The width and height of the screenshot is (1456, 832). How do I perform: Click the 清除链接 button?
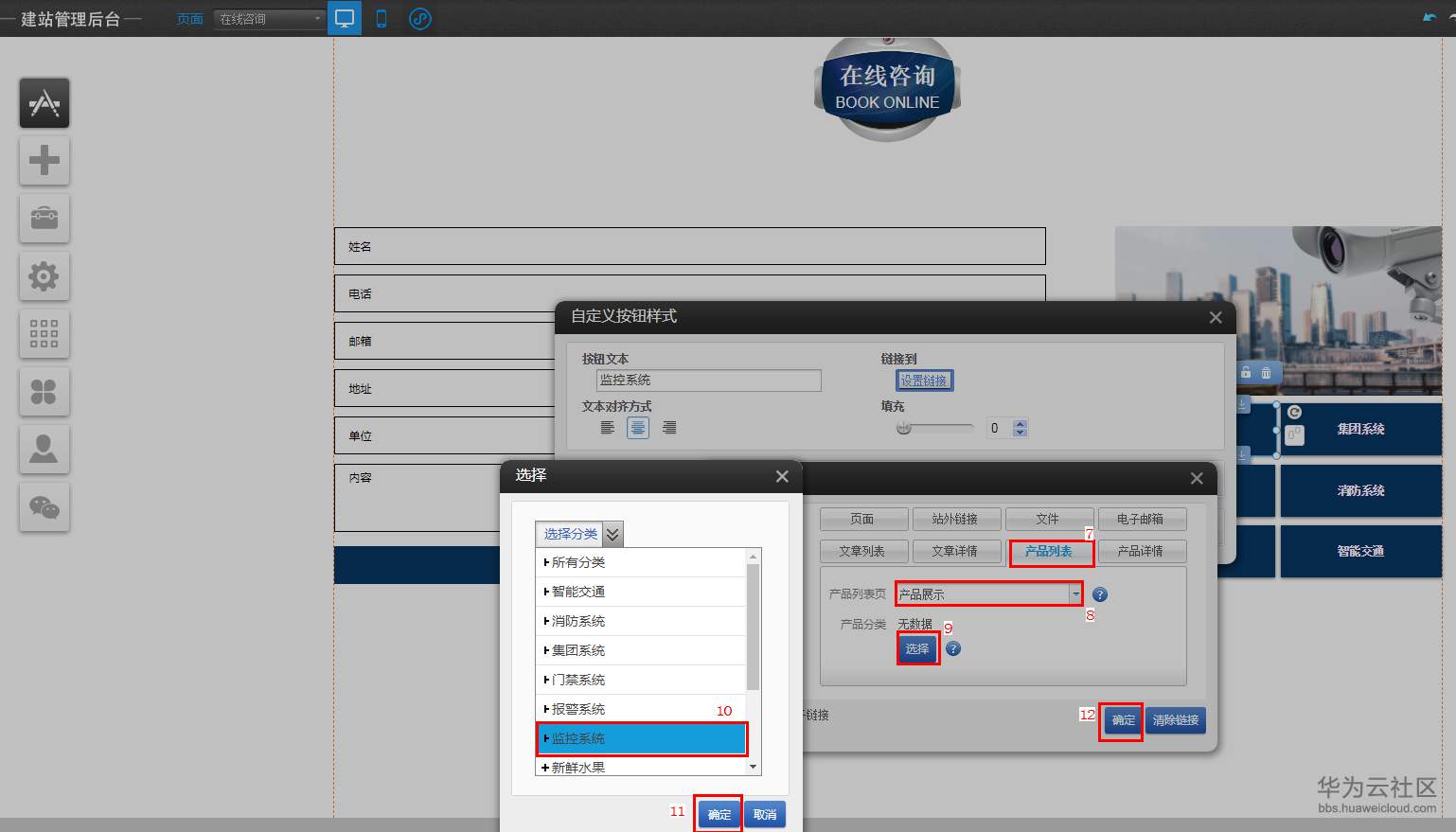1176,720
